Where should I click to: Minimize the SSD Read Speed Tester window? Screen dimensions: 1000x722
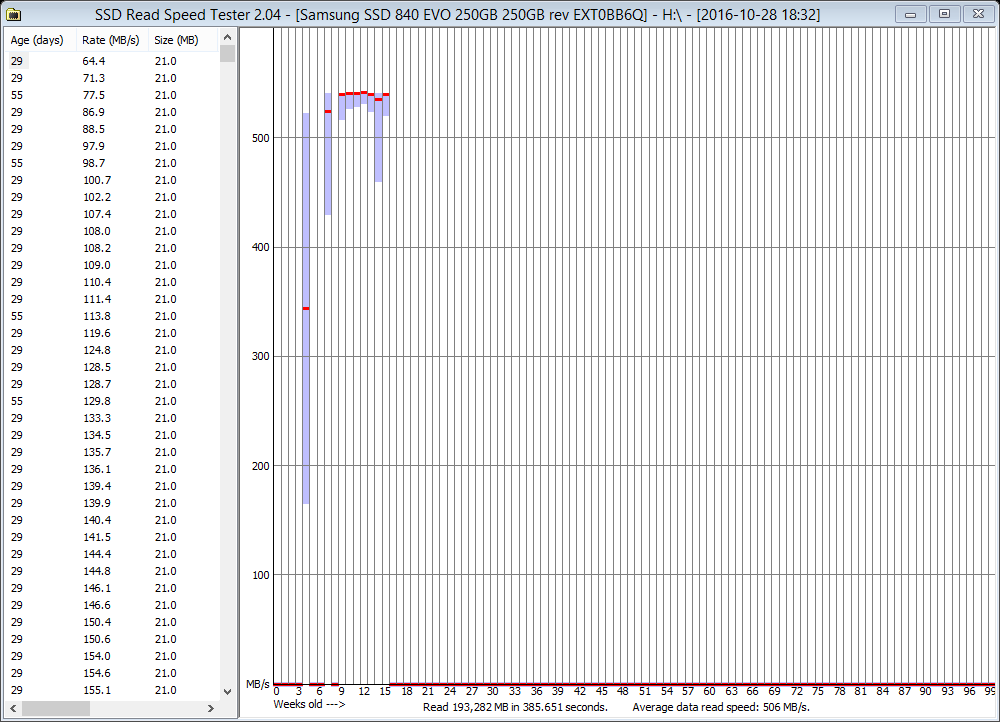(x=910, y=13)
